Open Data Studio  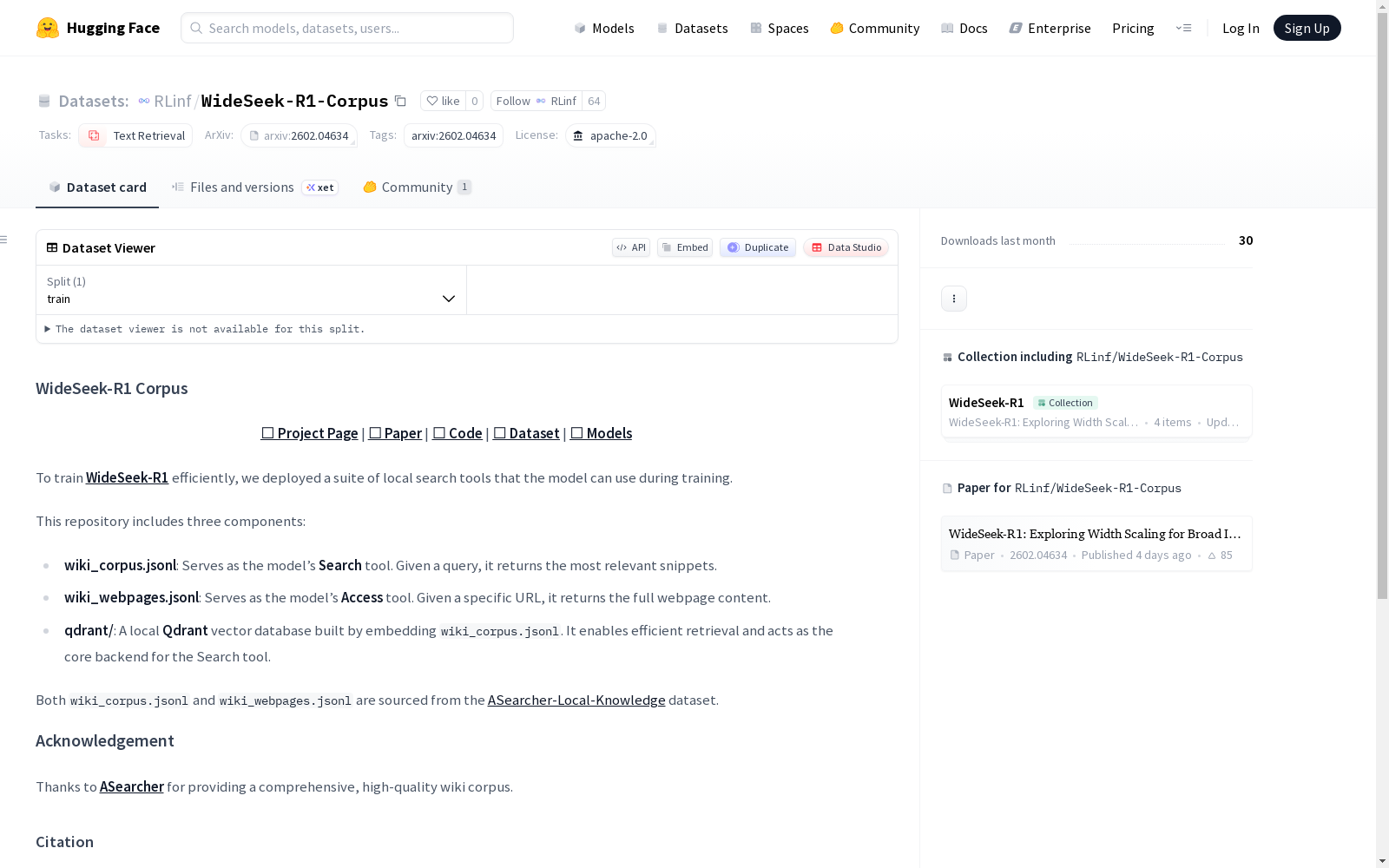[846, 247]
